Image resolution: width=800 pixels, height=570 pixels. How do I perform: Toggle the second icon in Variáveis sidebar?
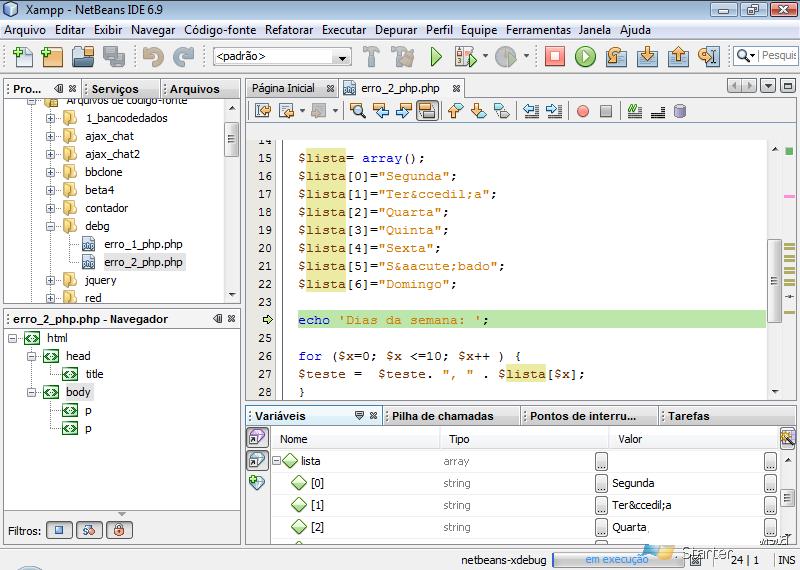pyautogui.click(x=257, y=460)
